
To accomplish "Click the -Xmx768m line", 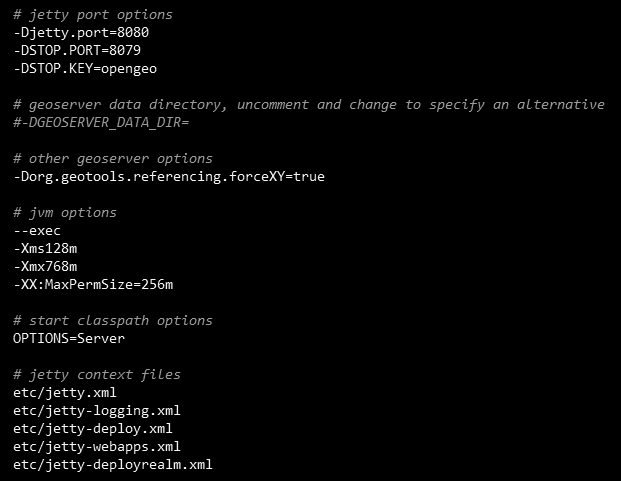I will (45, 267).
